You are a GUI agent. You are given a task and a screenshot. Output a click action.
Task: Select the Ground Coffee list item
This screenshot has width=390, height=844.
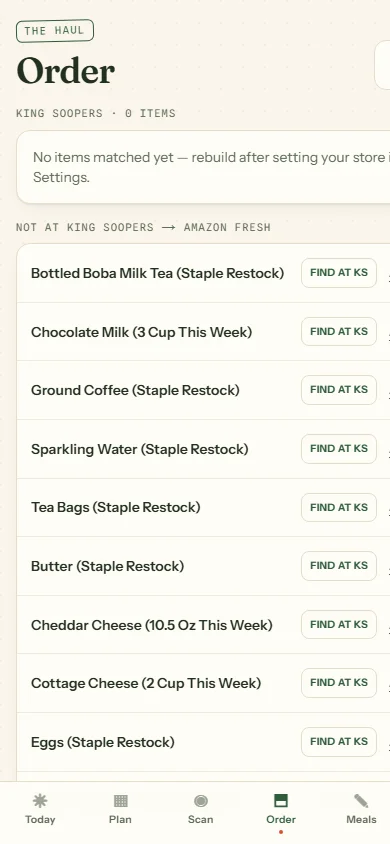point(203,390)
